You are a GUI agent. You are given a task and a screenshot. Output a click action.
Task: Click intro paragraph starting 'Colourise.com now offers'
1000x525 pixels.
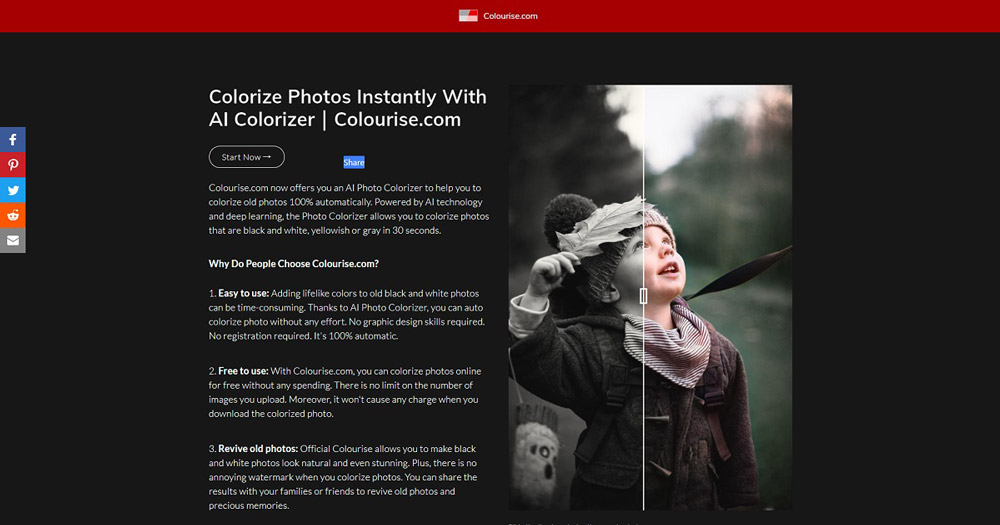pyautogui.click(x=349, y=209)
